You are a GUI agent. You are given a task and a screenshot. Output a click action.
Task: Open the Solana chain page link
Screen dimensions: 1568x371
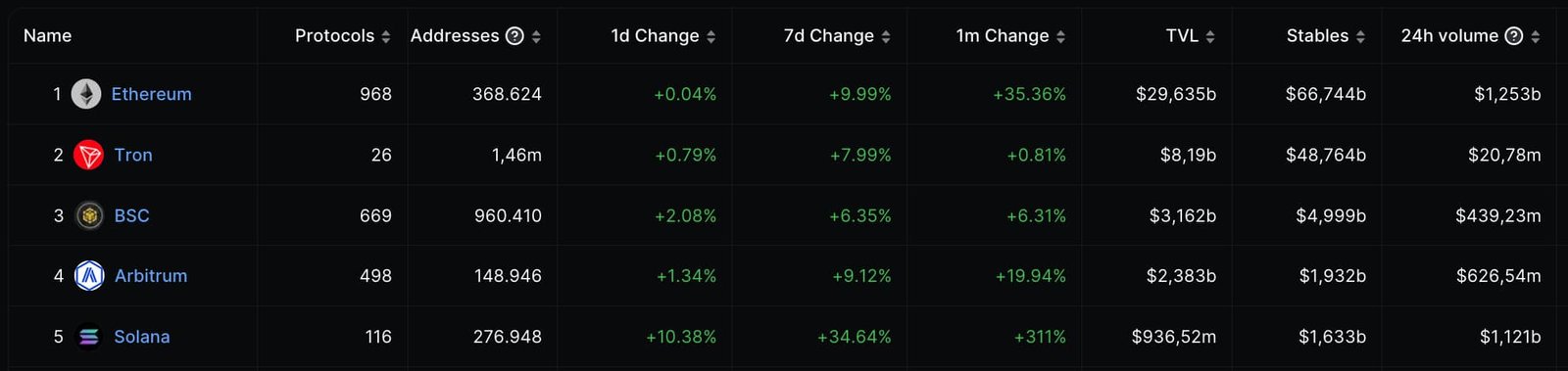(142, 337)
